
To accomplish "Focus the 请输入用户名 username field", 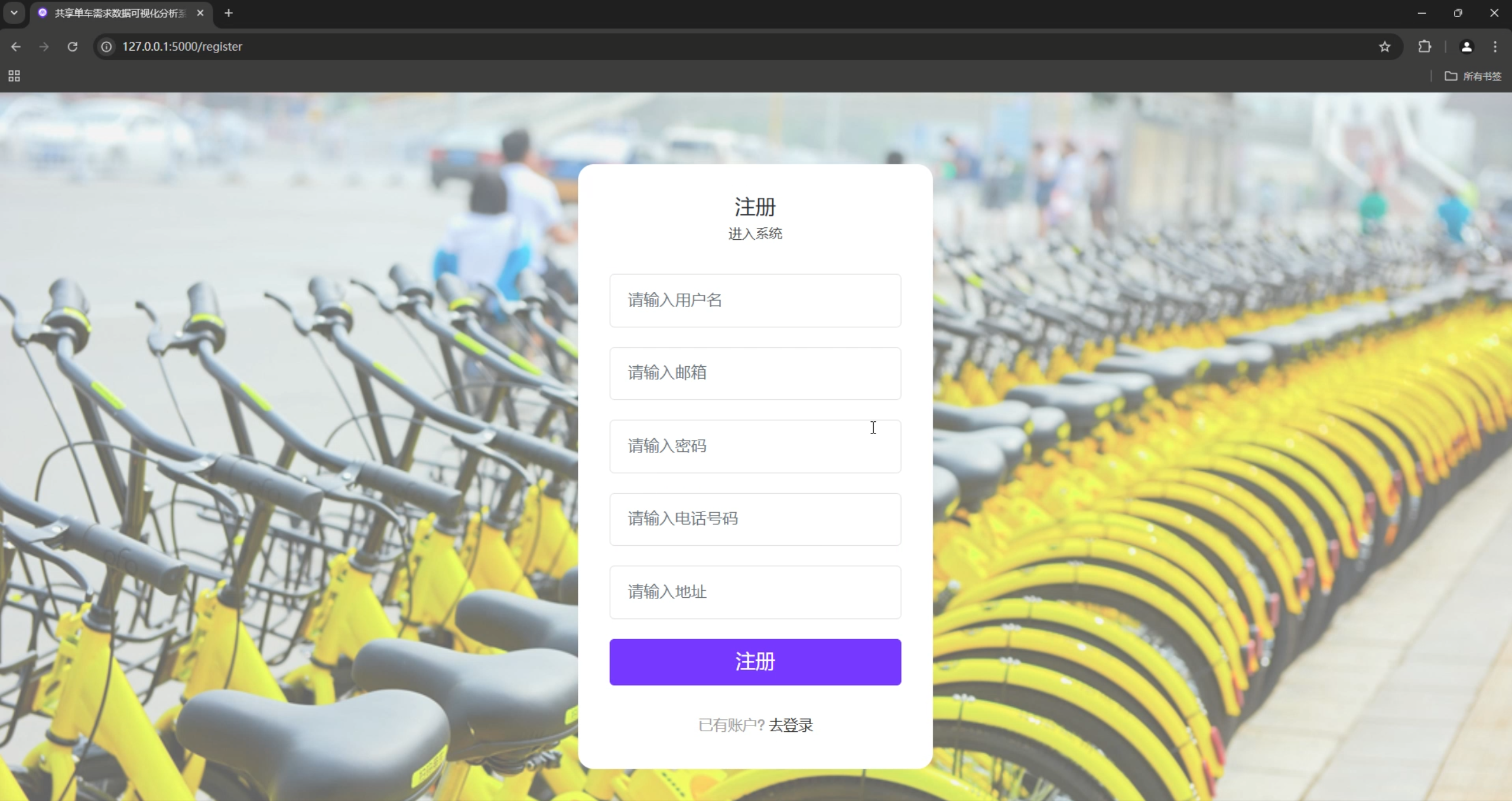I will click(755, 300).
